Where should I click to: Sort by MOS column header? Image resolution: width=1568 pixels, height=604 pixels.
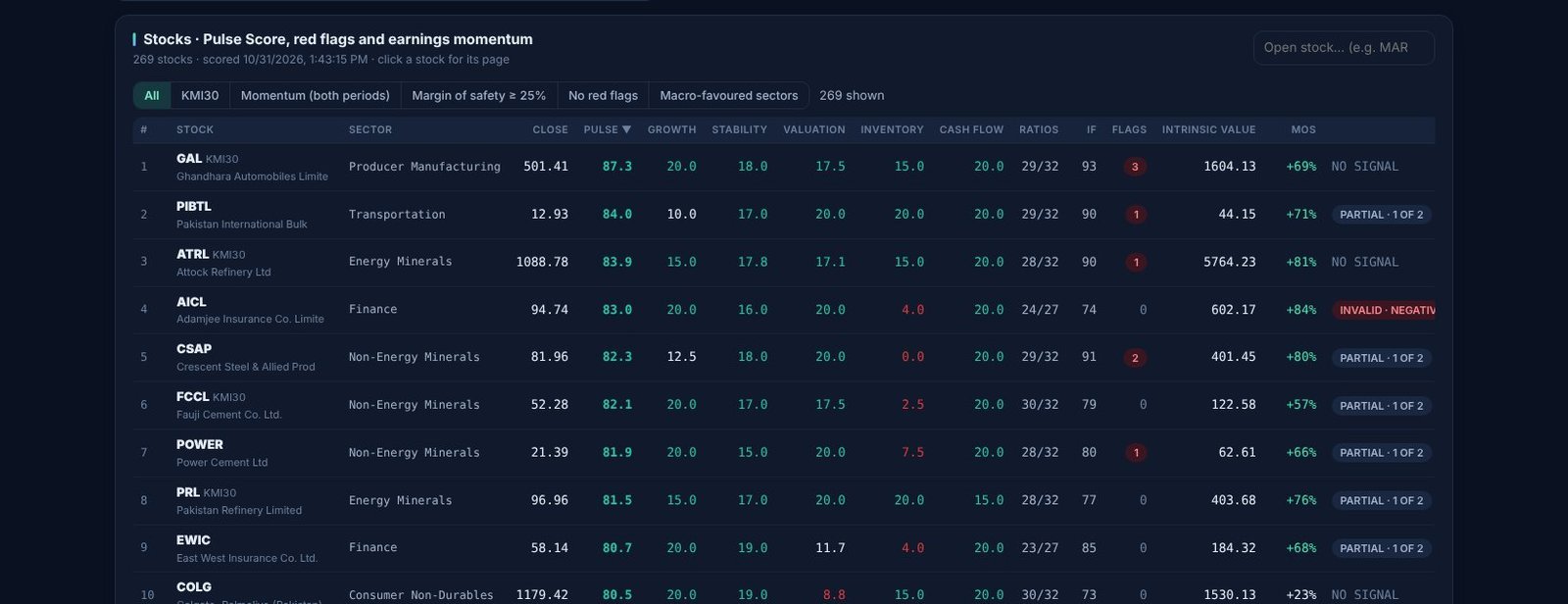pos(1303,129)
